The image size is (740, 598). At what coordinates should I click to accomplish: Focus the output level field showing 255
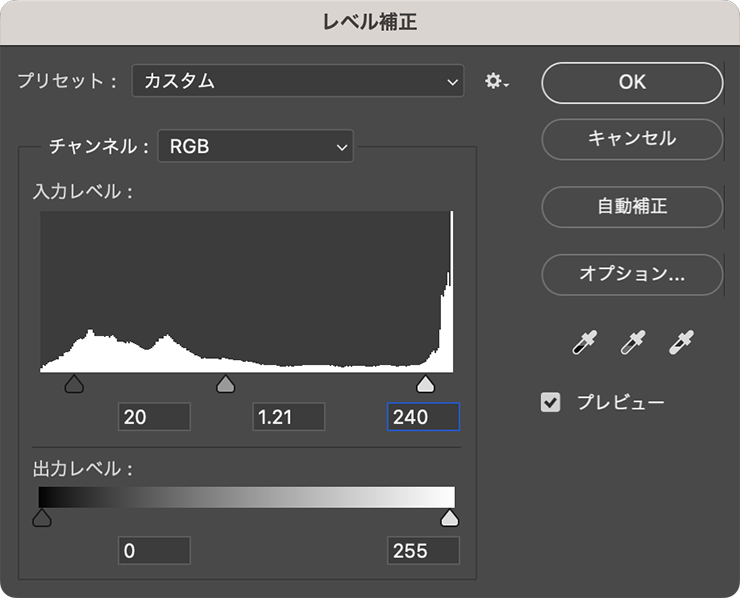(x=423, y=550)
